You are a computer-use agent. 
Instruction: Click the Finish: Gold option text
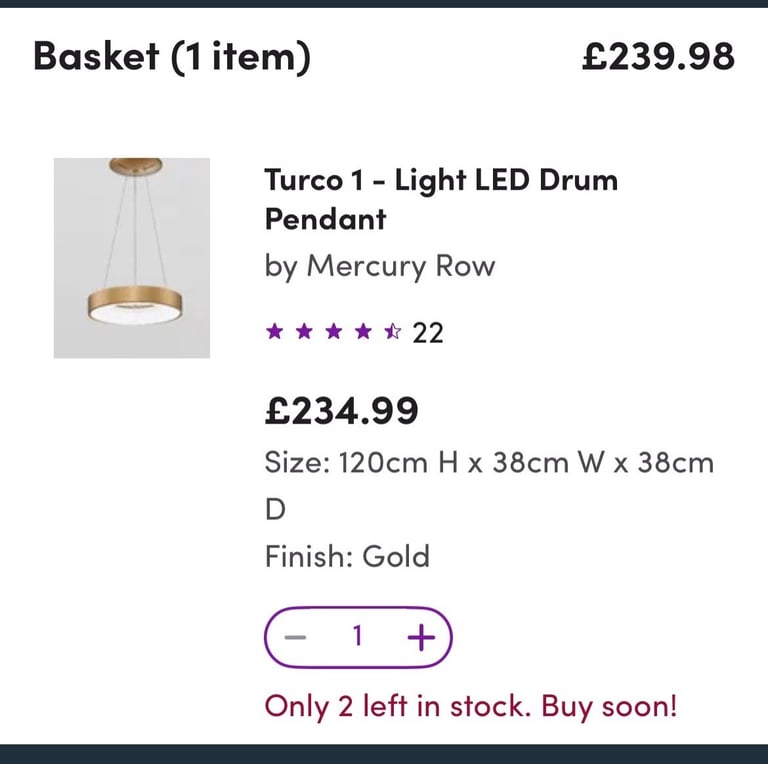coord(347,556)
